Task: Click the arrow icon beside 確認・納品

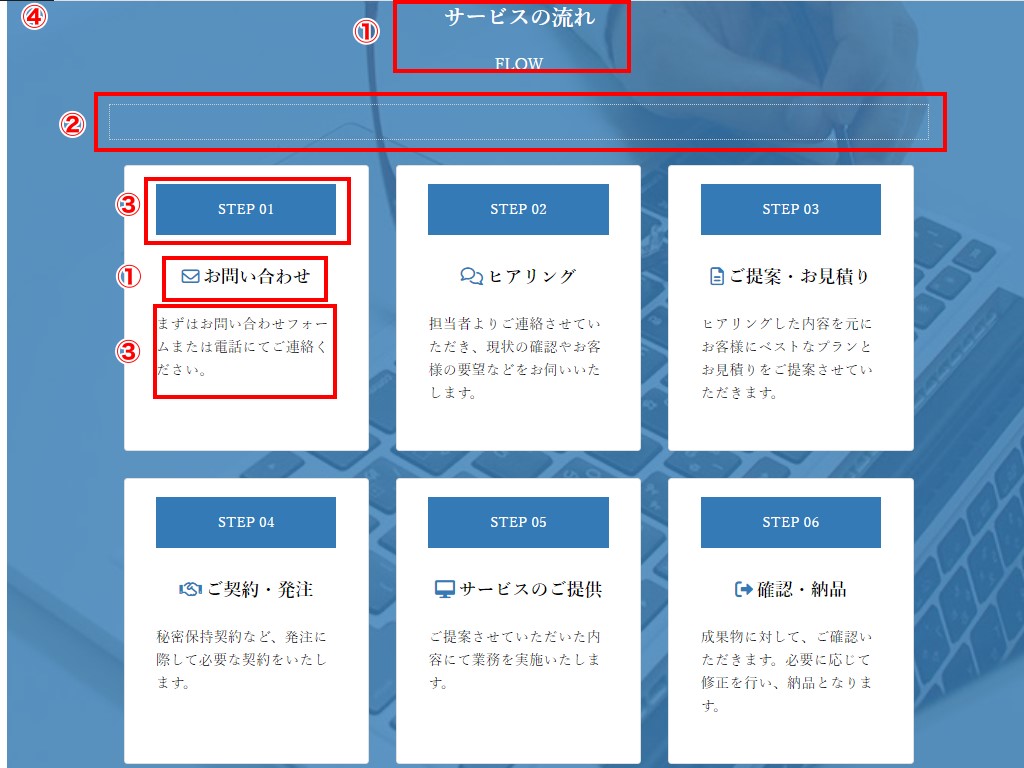Action: pyautogui.click(x=743, y=590)
